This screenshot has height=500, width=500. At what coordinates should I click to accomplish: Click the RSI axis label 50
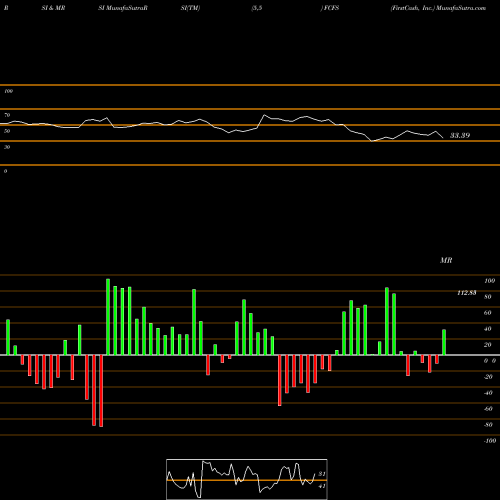(x=7, y=131)
